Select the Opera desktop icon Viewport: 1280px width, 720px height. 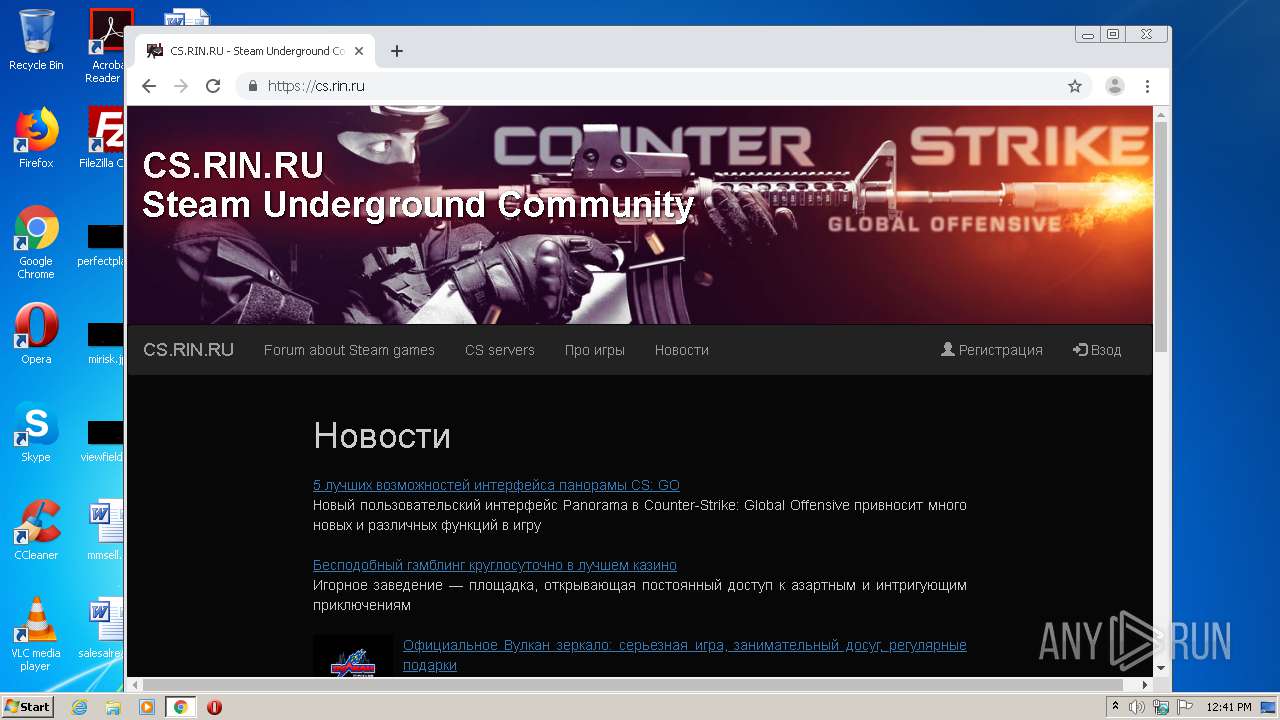coord(36,334)
